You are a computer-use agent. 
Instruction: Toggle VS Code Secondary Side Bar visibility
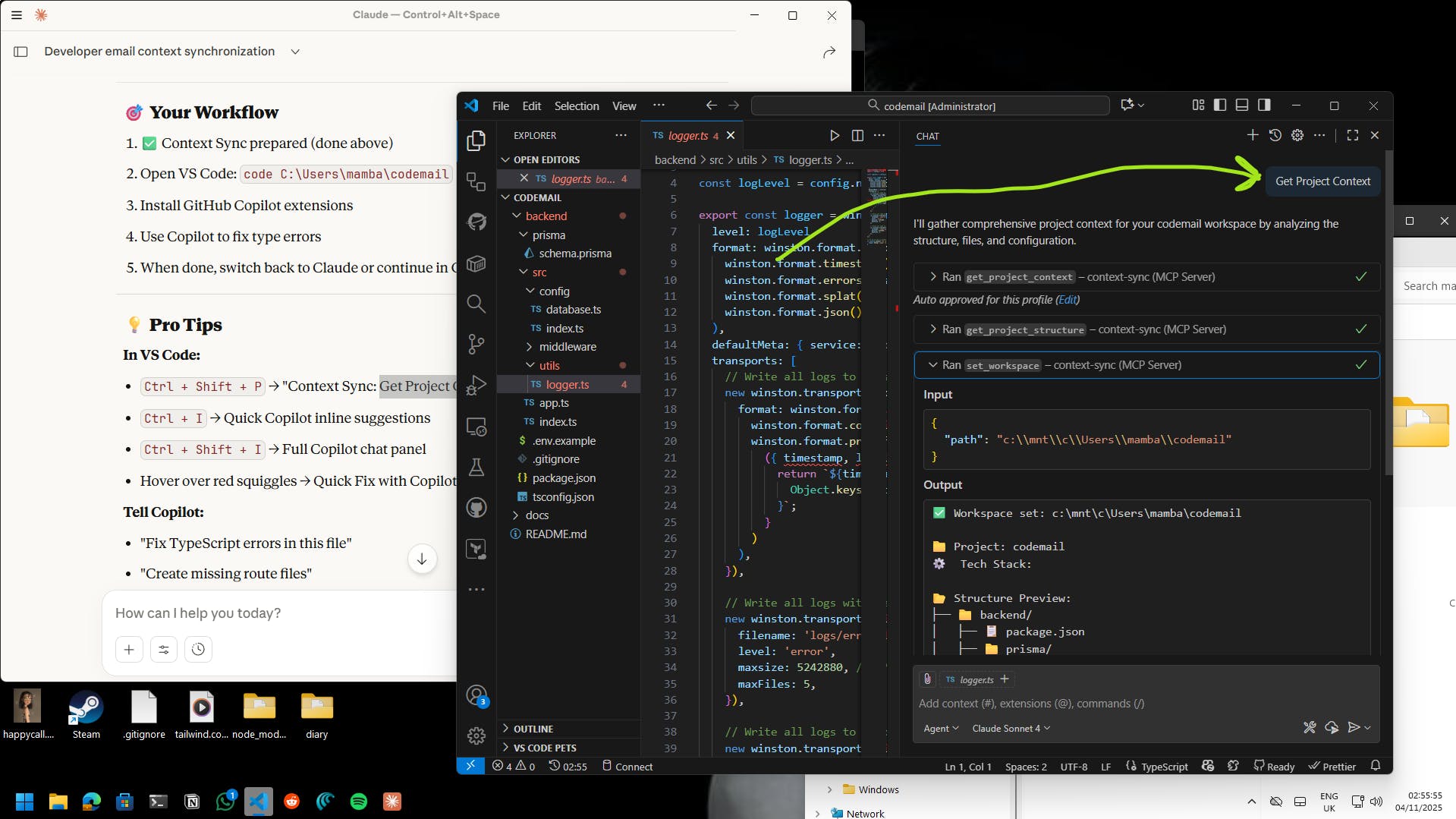click(x=1264, y=106)
